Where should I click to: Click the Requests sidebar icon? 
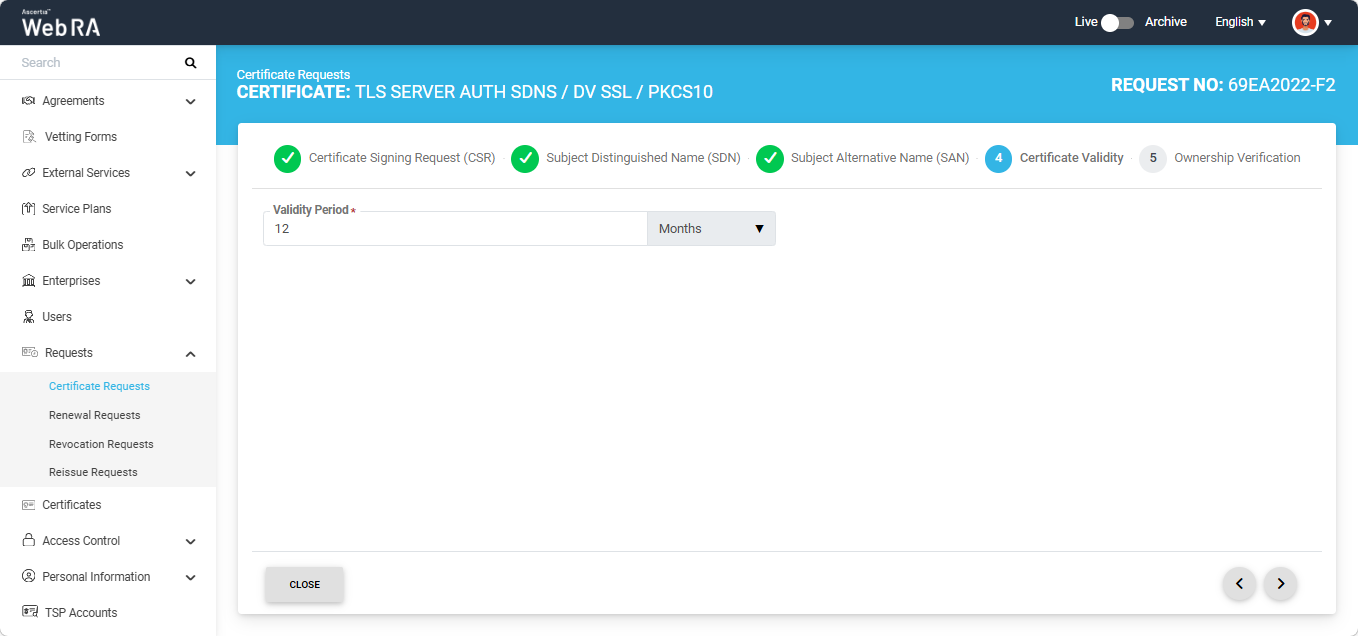tap(30, 353)
